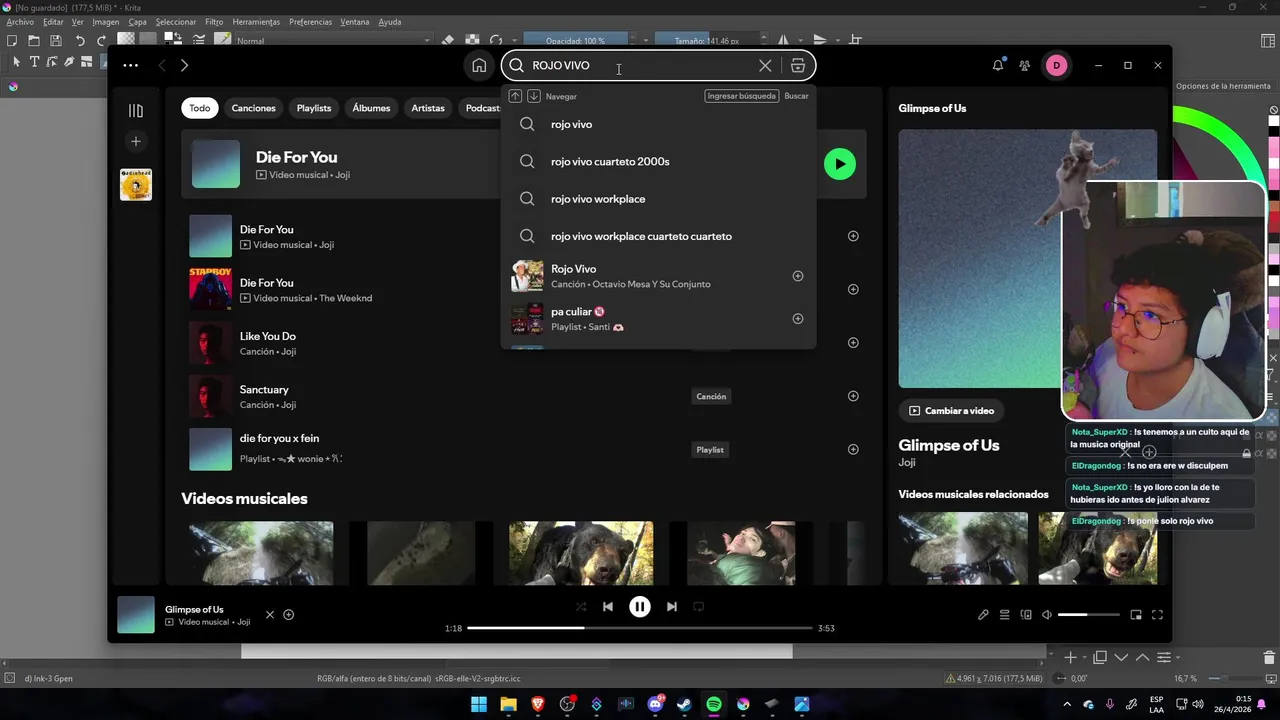The width and height of the screenshot is (1280, 720).
Task: Choose suggestion 'rojo vivo workplace'
Action: click(x=658, y=199)
